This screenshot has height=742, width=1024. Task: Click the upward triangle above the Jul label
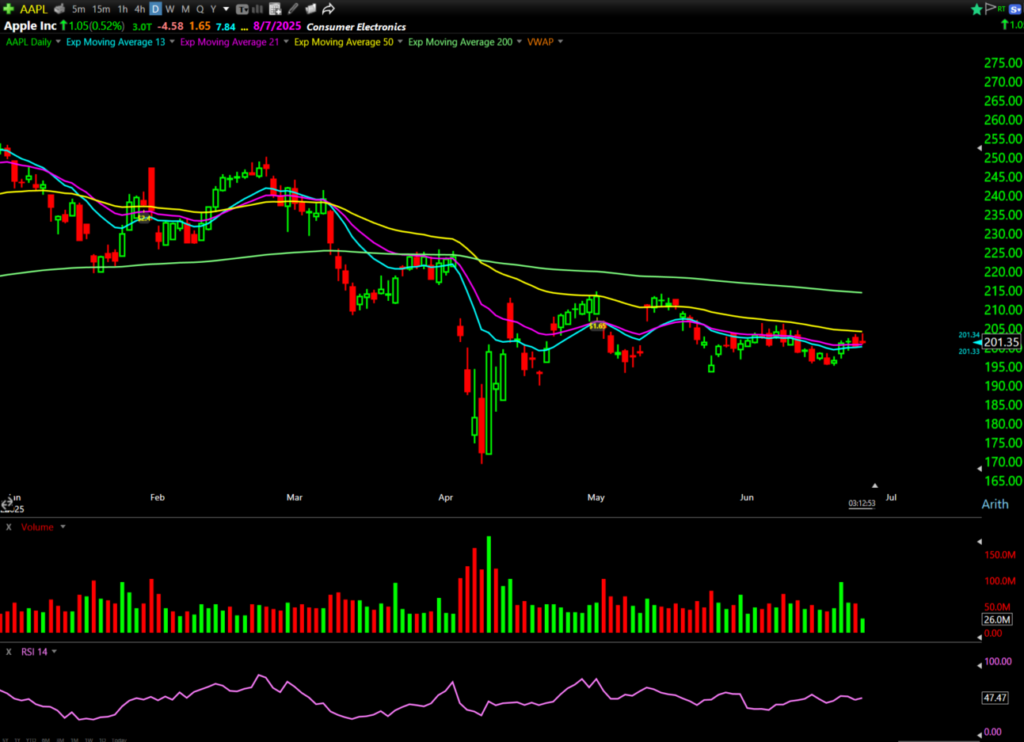(874, 485)
